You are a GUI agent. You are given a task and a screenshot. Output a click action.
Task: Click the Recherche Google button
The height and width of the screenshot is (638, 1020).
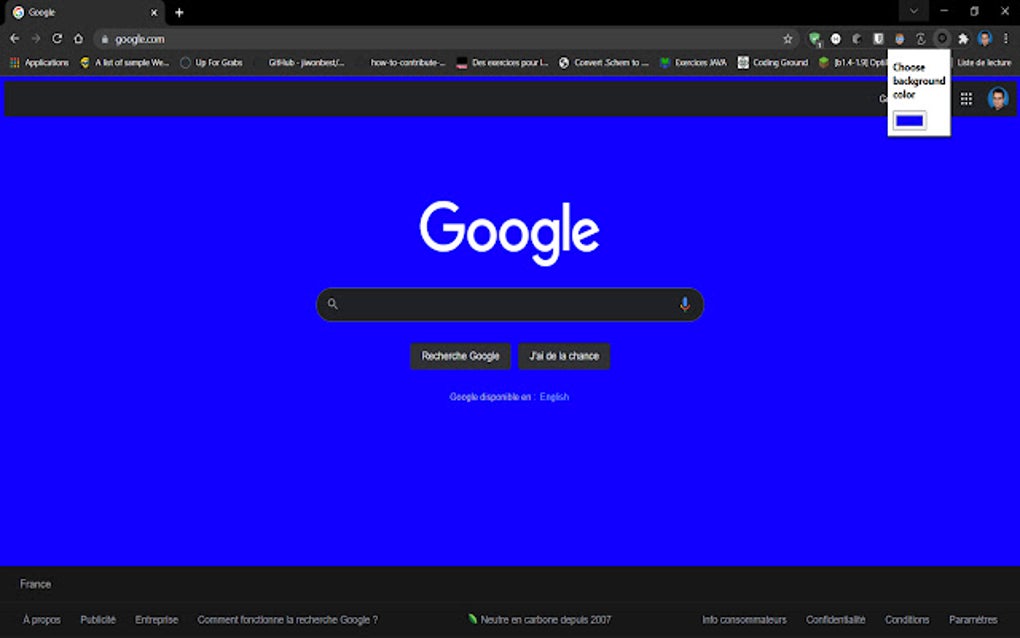[460, 356]
